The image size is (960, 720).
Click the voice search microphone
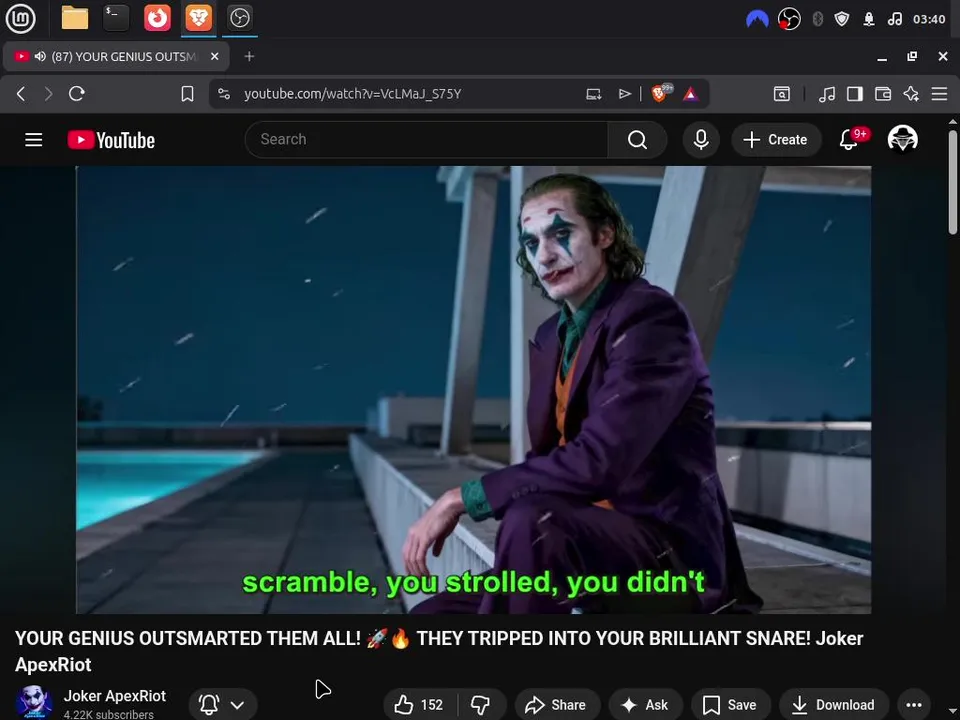701,140
